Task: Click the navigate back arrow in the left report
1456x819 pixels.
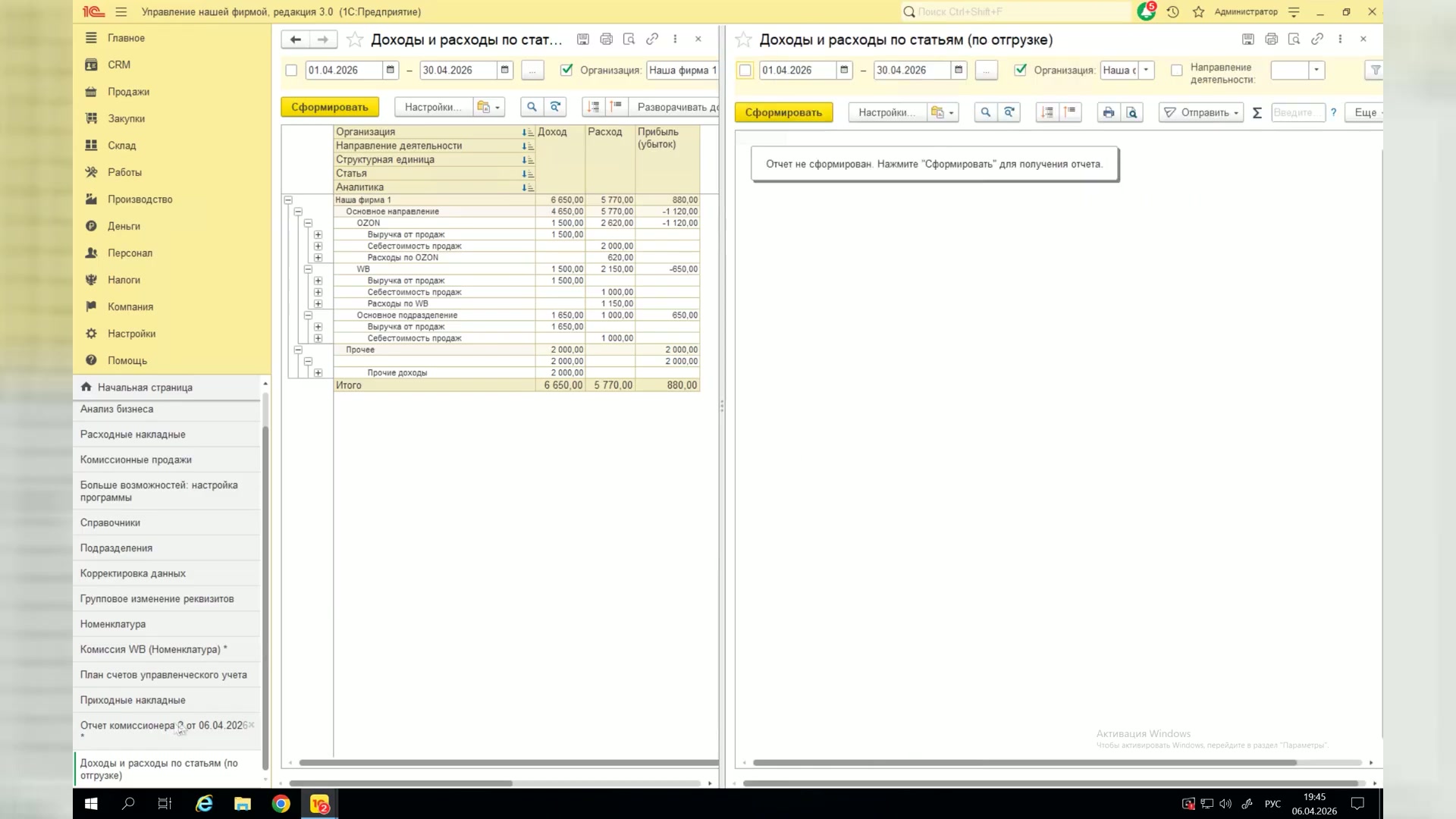Action: [296, 39]
